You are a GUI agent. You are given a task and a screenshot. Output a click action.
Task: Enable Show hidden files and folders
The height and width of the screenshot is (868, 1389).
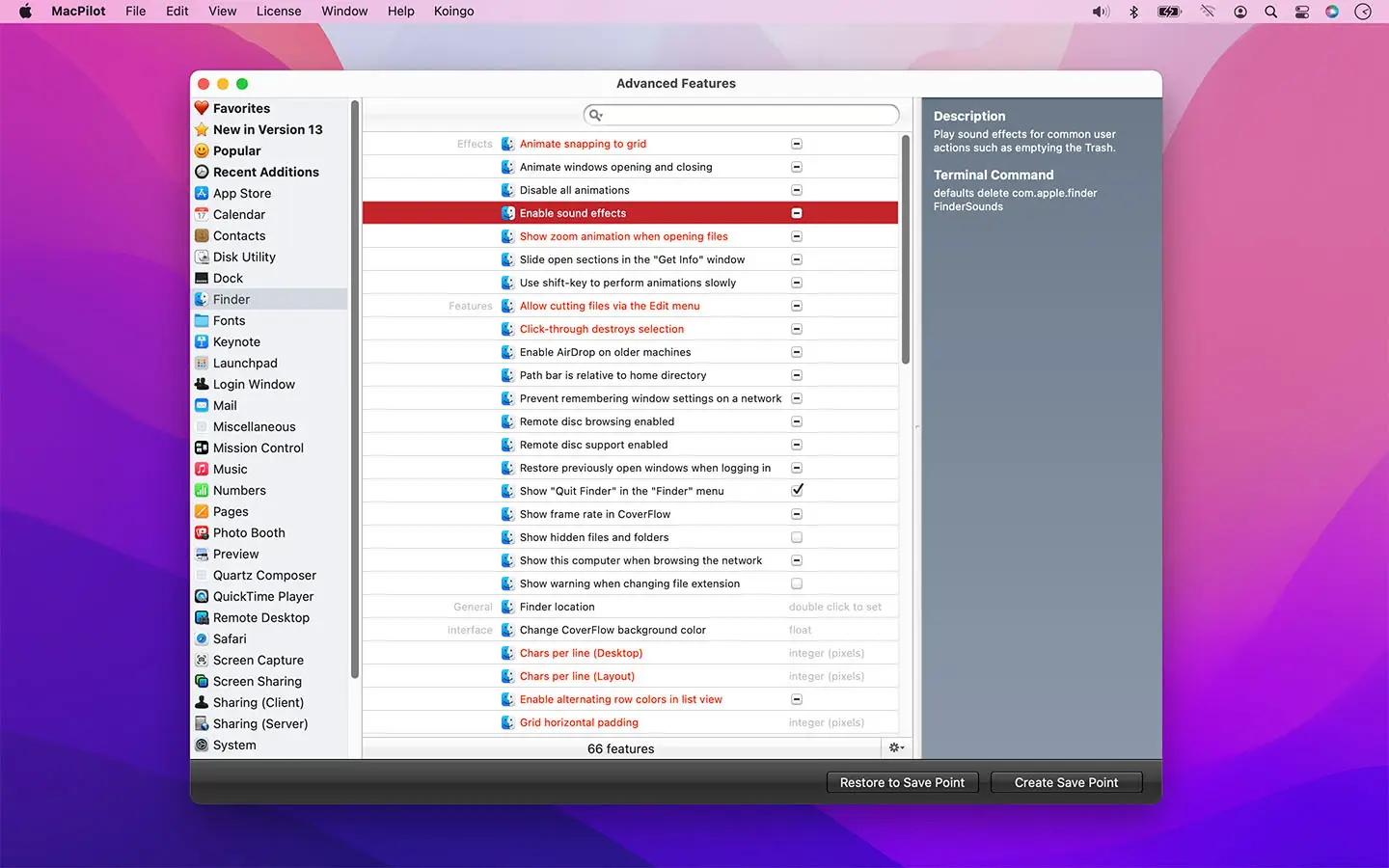(797, 537)
